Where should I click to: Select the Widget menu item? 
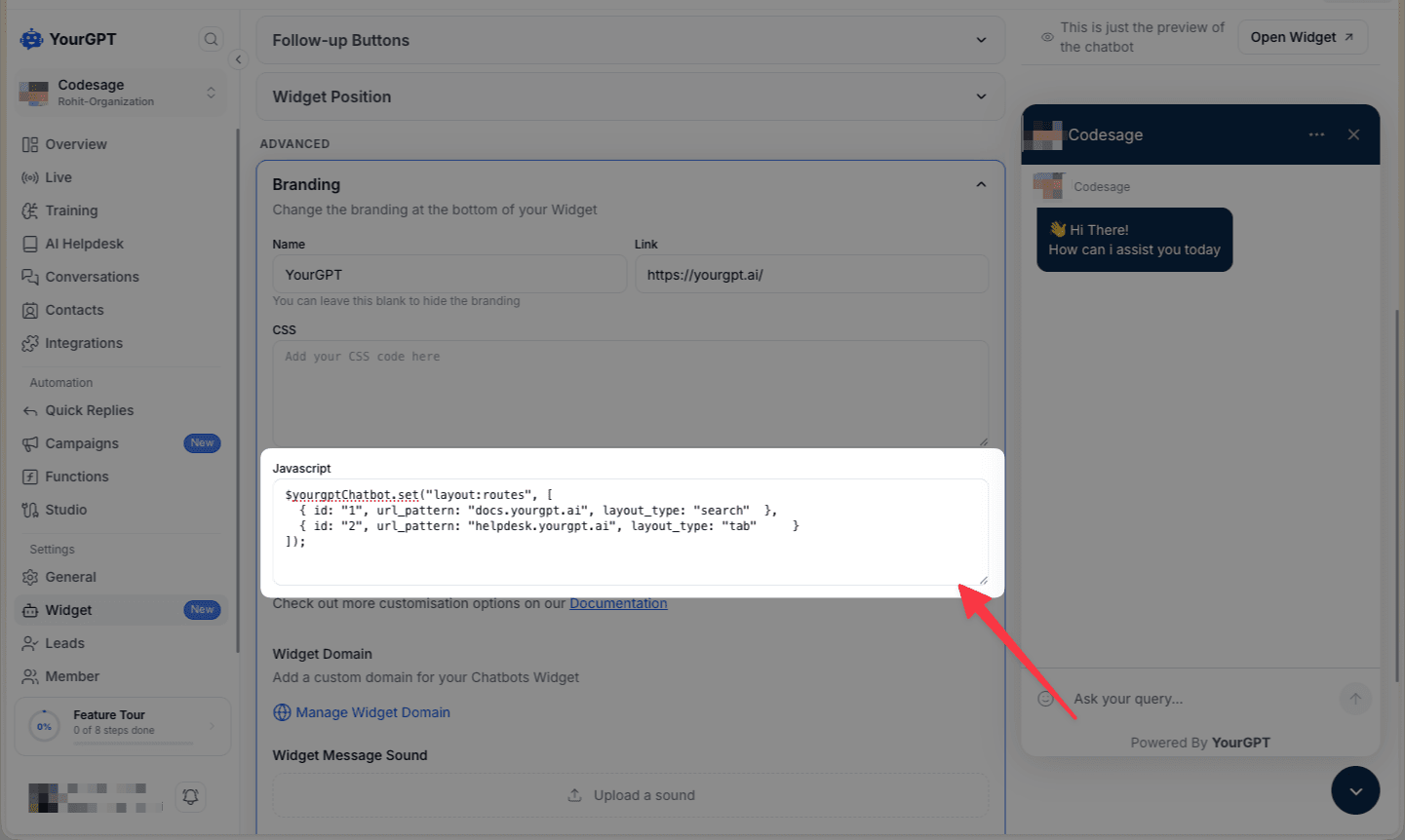click(67, 609)
